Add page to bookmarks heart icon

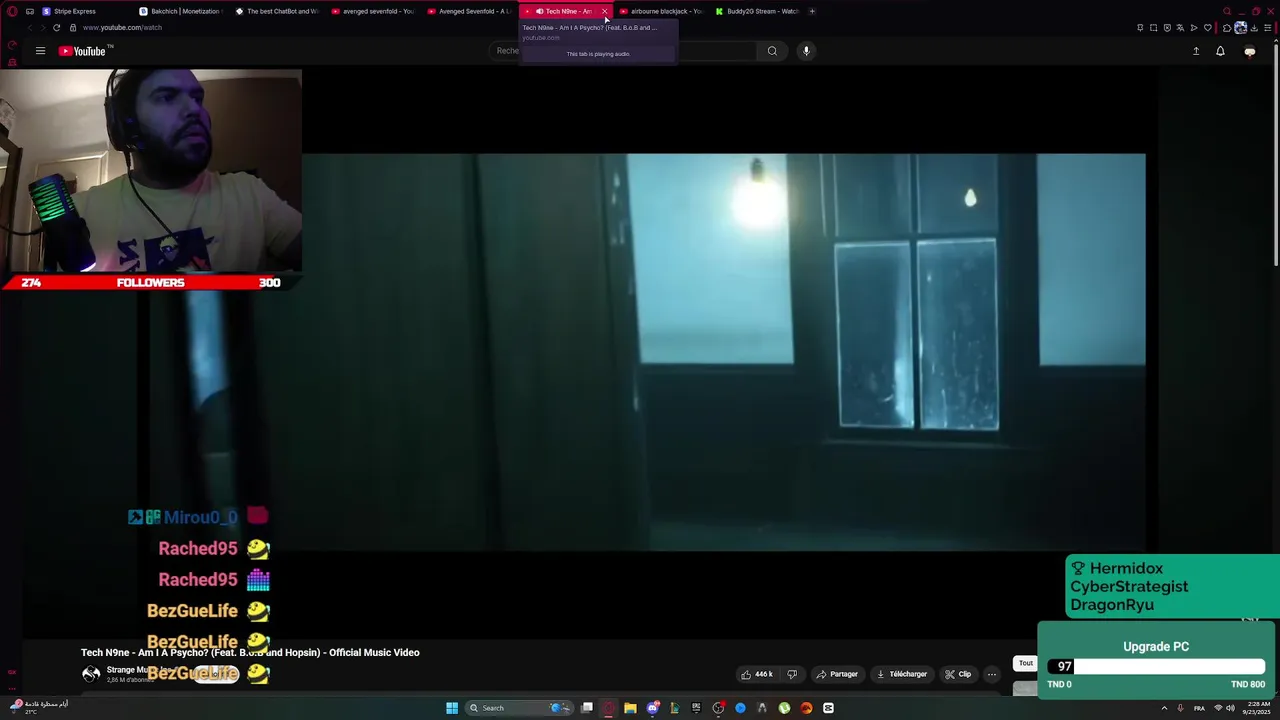tap(1208, 28)
